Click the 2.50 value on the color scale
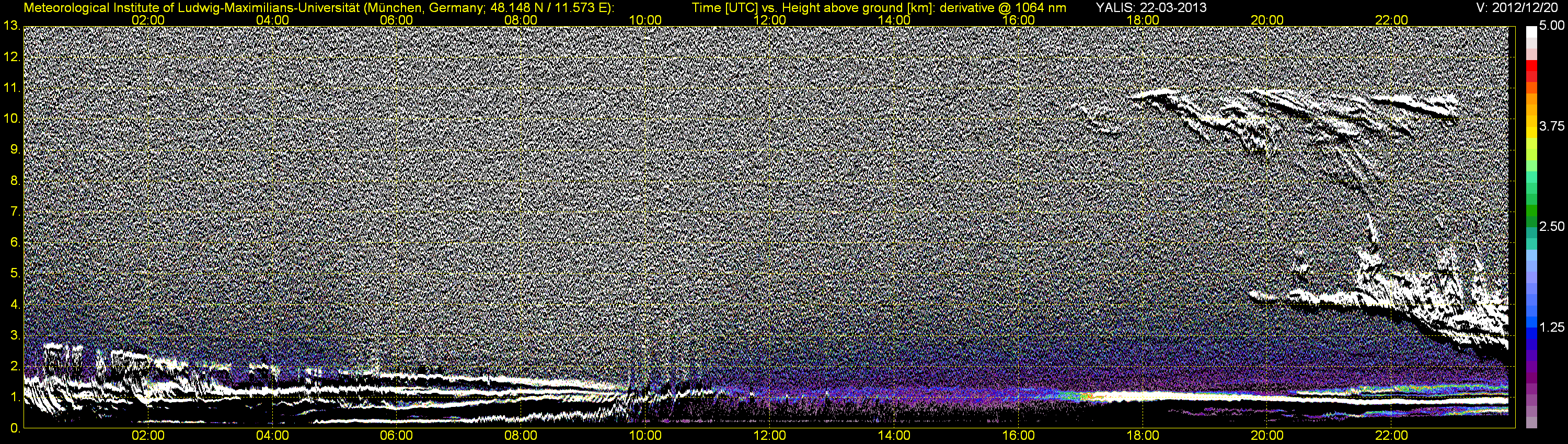Viewport: 1568px width, 444px height. click(1552, 227)
